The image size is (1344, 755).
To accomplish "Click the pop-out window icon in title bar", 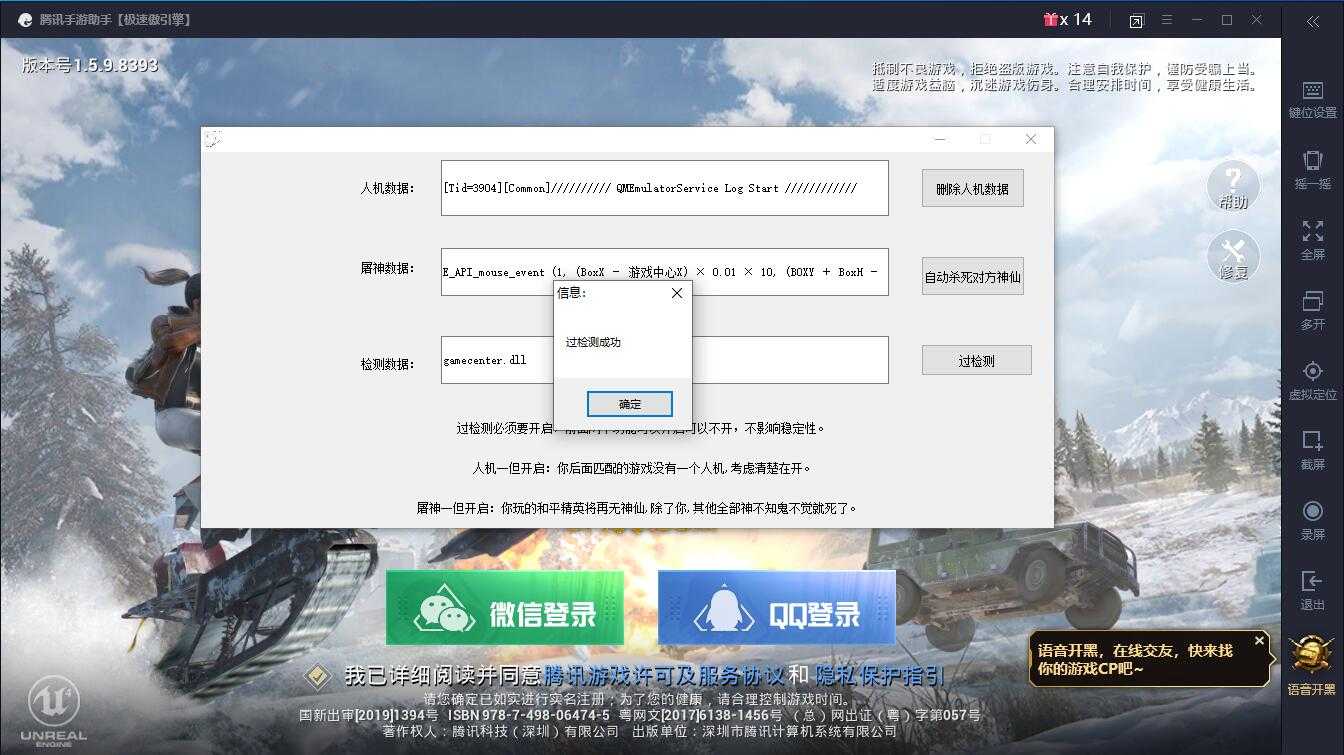I will point(1136,21).
